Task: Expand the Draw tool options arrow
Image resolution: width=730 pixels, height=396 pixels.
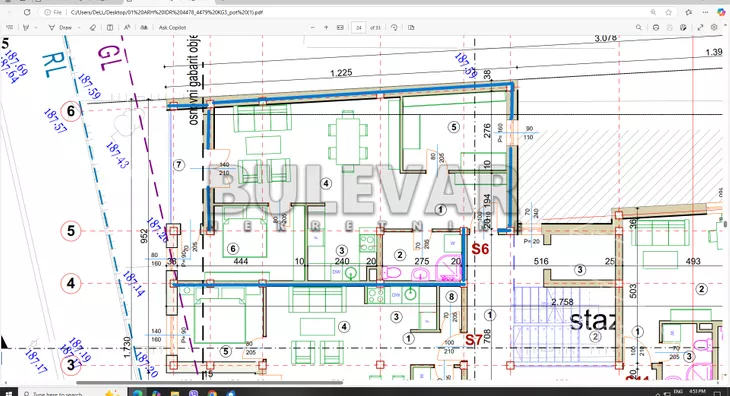Action: pyautogui.click(x=79, y=28)
